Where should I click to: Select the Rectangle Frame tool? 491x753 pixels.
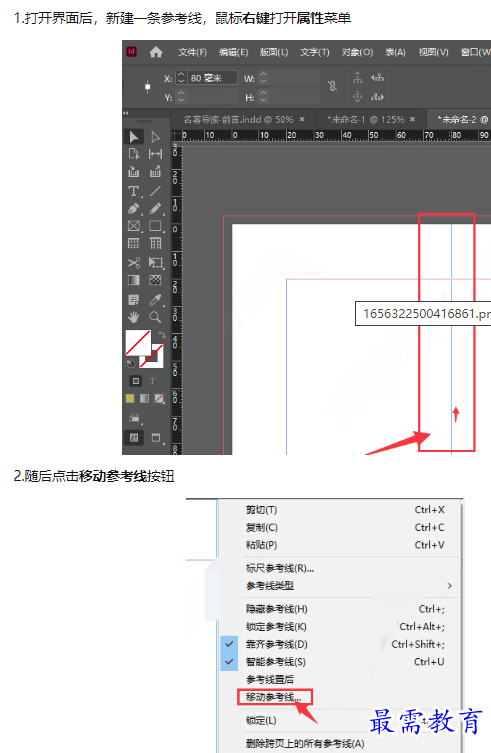click(134, 226)
